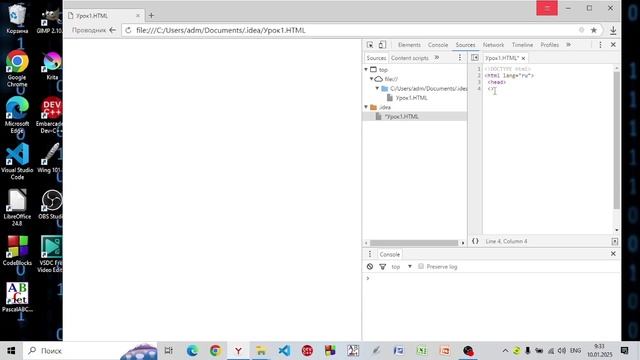
Task: Open Google Chrome desktop shortcut
Action: pos(17,68)
